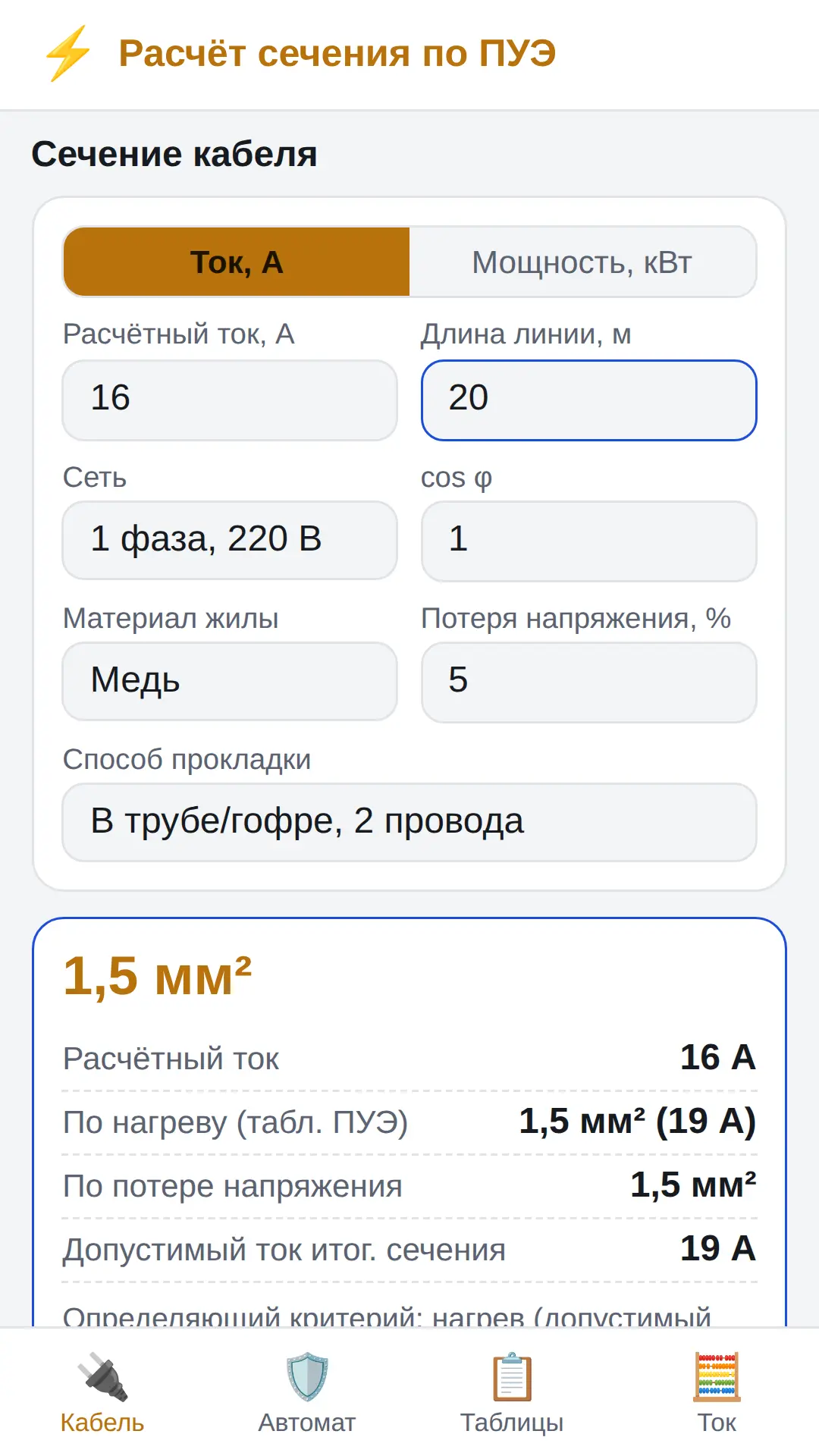The height and width of the screenshot is (1456, 819).
Task: Focus the Расчётный ток field with 16
Action: (x=230, y=400)
